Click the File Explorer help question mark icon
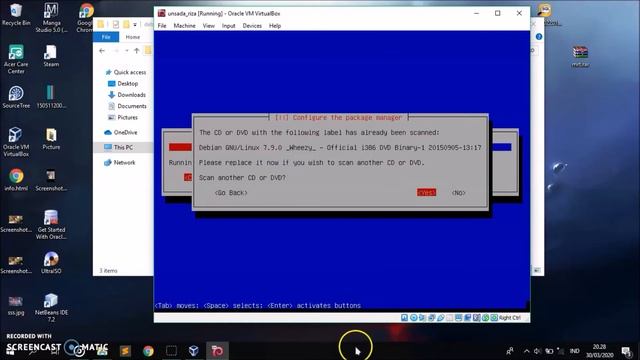The image size is (640, 360). (539, 37)
